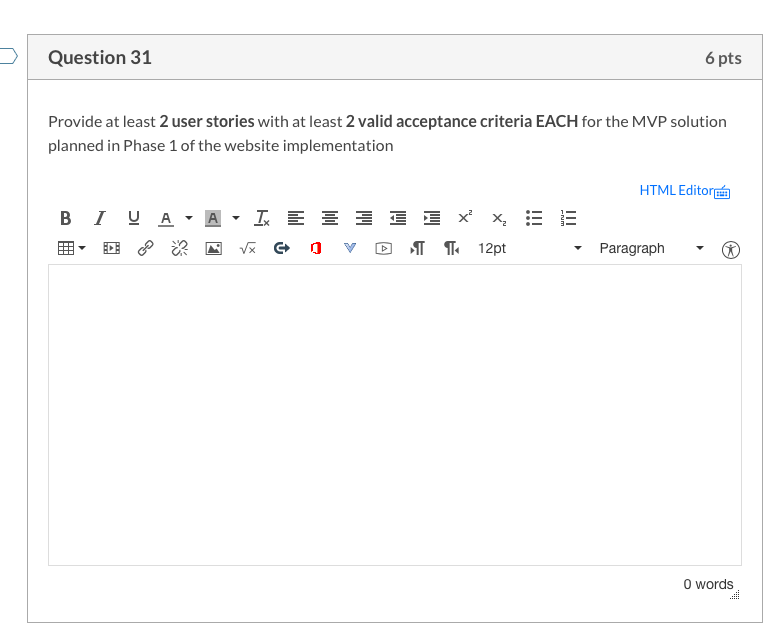Click the red Office 365 icon

316,248
